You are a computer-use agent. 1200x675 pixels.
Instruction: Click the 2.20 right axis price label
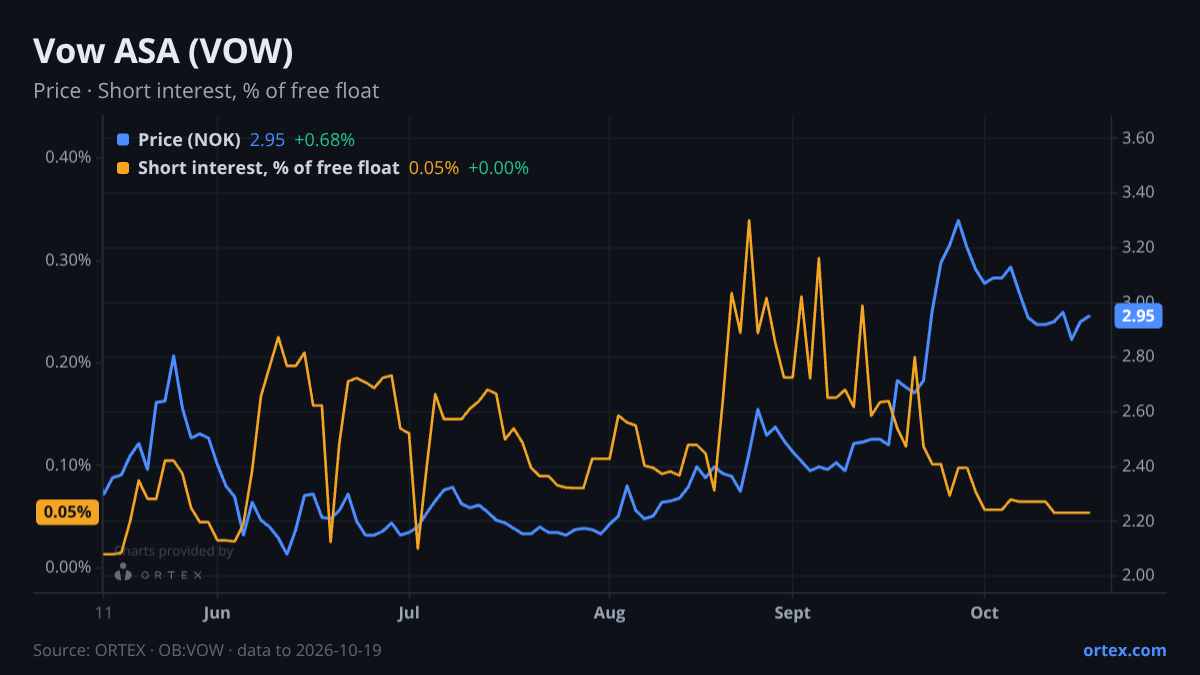click(1139, 521)
